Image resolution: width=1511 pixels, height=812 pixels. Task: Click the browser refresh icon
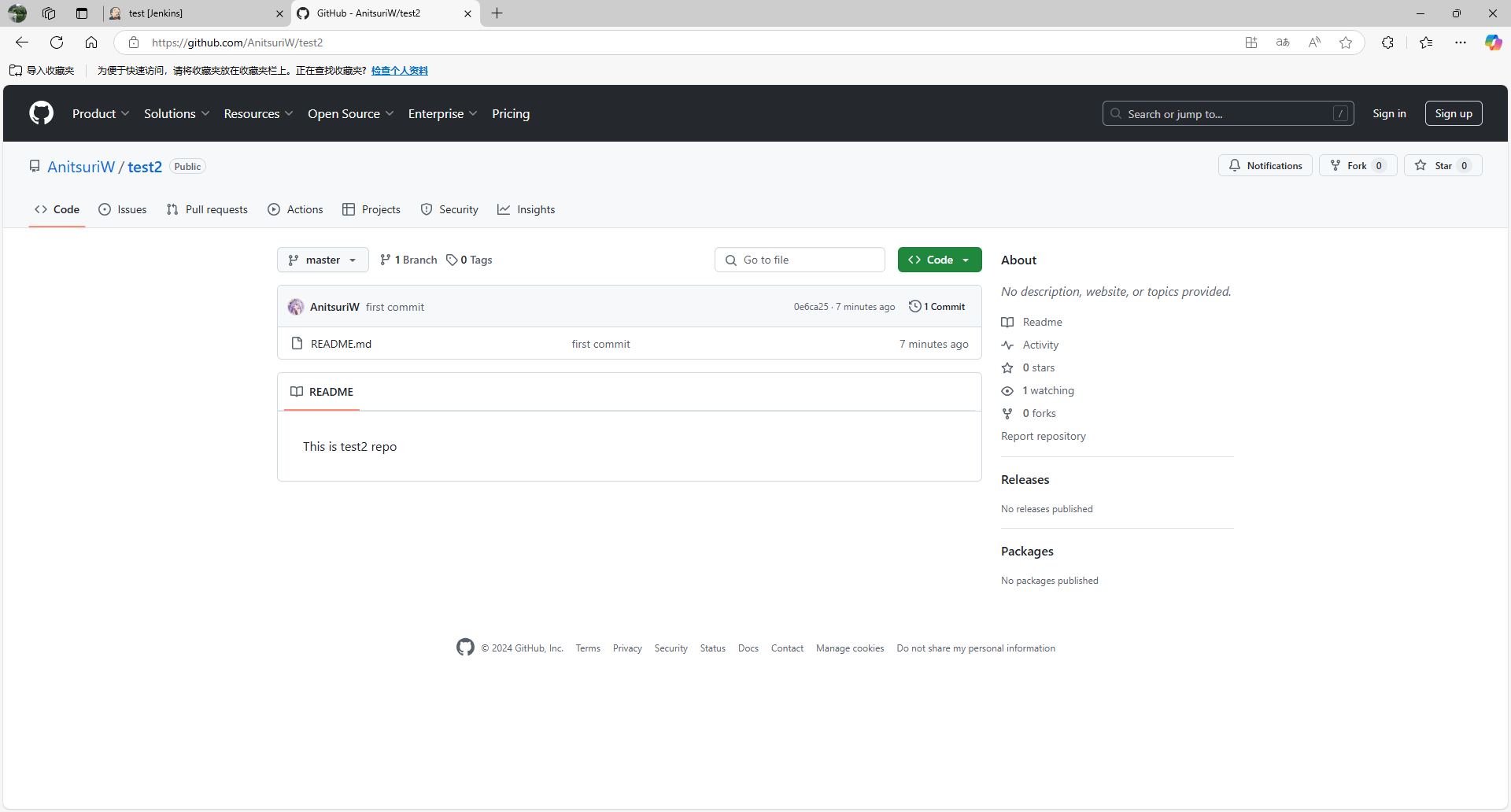pyautogui.click(x=57, y=42)
